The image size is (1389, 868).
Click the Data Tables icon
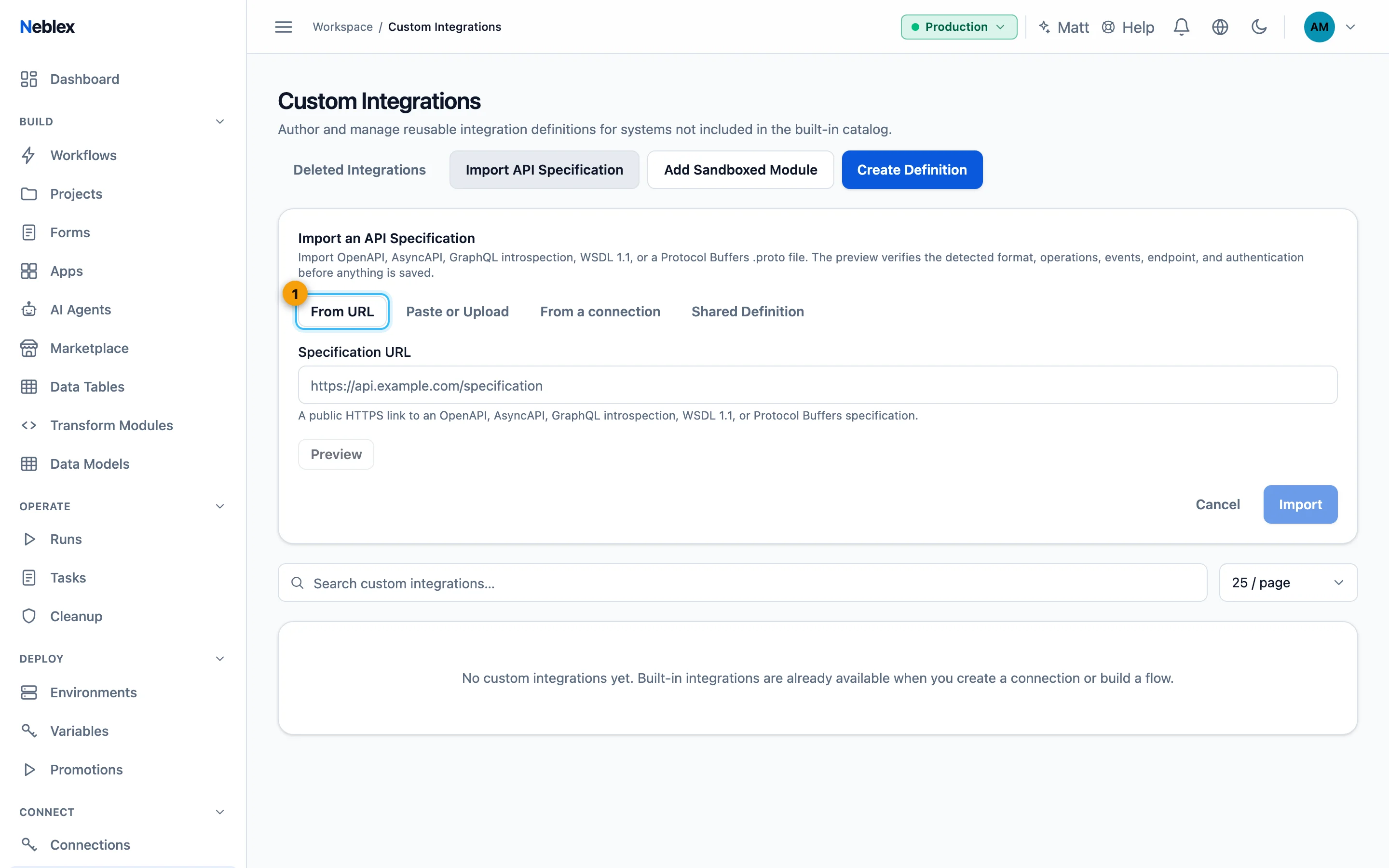coord(29,386)
